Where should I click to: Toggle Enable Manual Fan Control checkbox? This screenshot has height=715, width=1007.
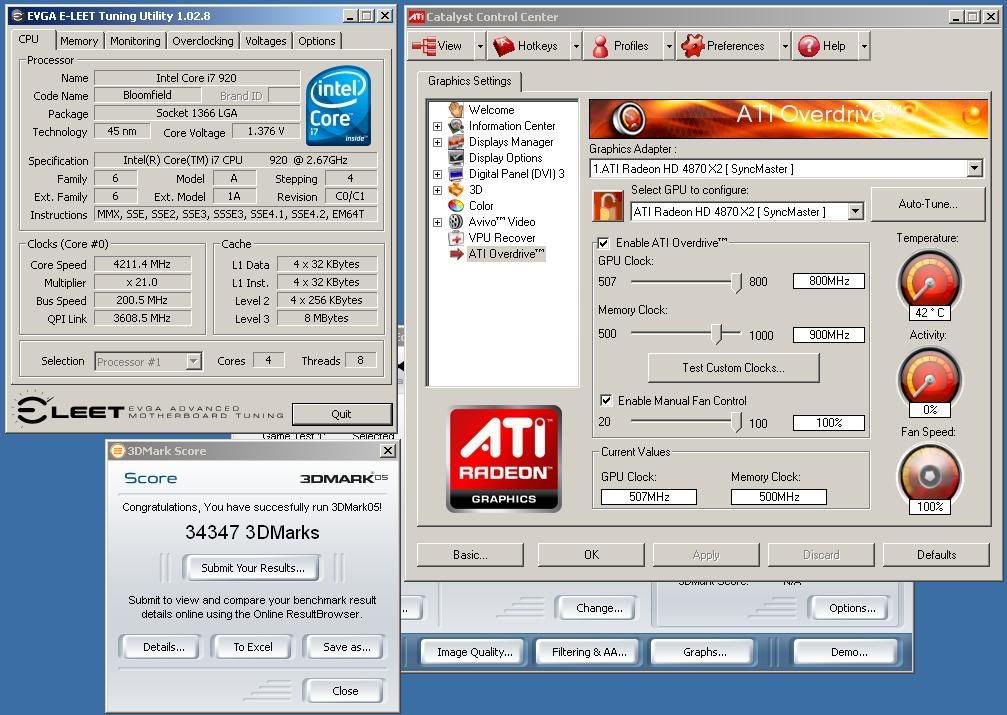point(605,400)
